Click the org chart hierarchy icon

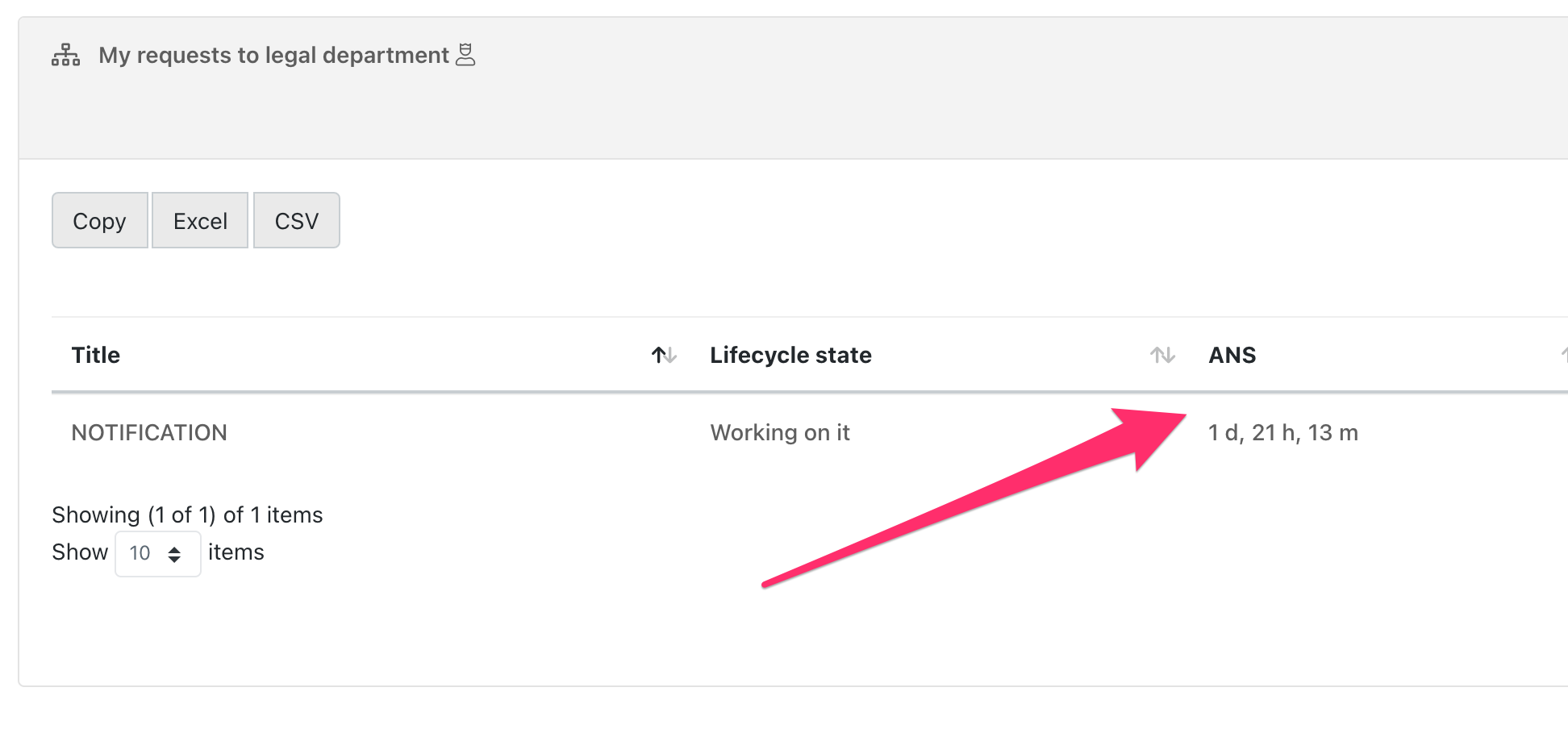[65, 55]
